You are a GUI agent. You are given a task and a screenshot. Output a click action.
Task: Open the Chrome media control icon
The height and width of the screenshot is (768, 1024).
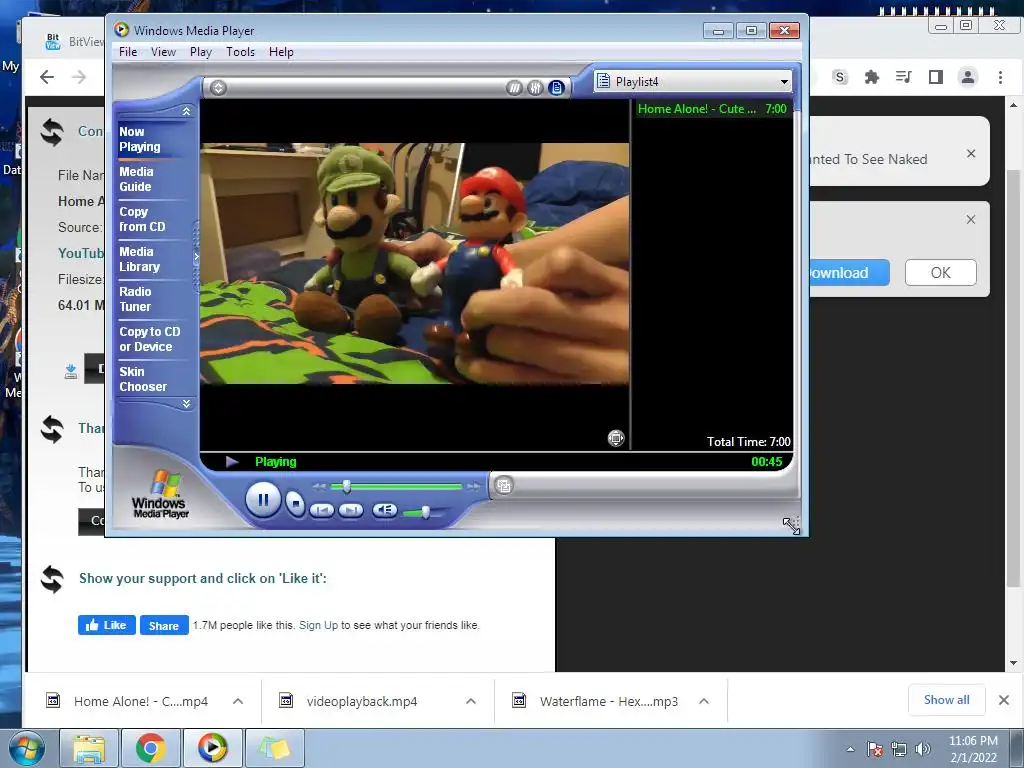pyautogui.click(x=903, y=77)
